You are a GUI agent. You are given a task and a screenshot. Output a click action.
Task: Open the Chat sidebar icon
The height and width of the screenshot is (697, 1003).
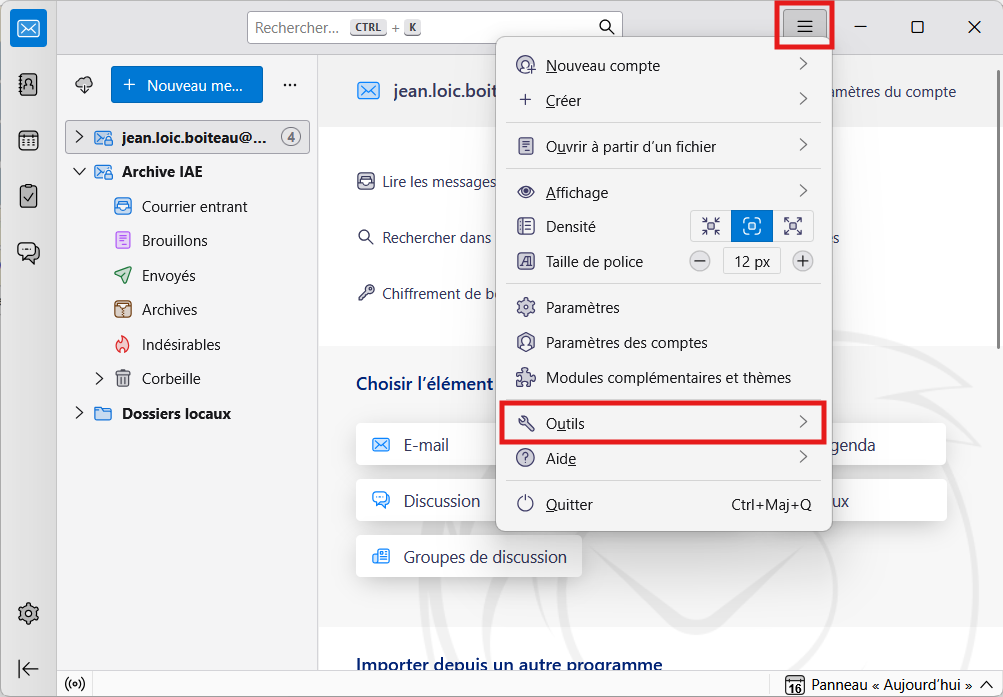coord(28,253)
